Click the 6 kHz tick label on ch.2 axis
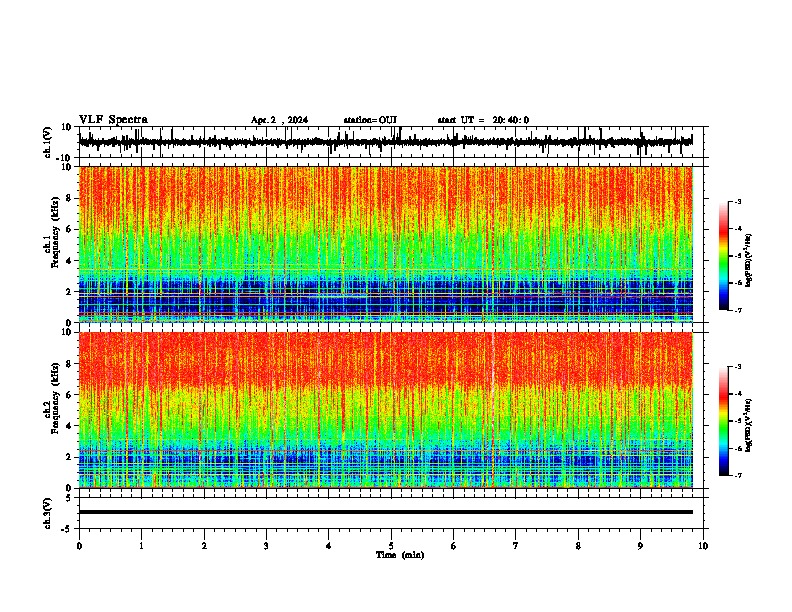Image resolution: width=792 pixels, height=612 pixels. point(69,395)
